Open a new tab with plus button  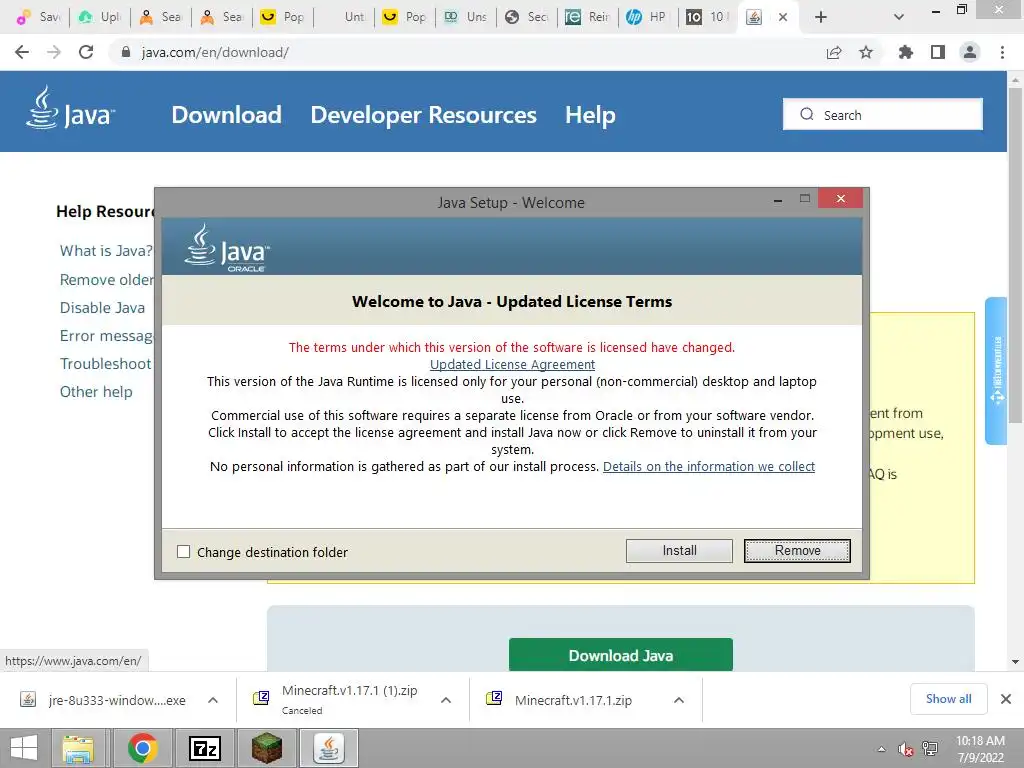point(821,17)
